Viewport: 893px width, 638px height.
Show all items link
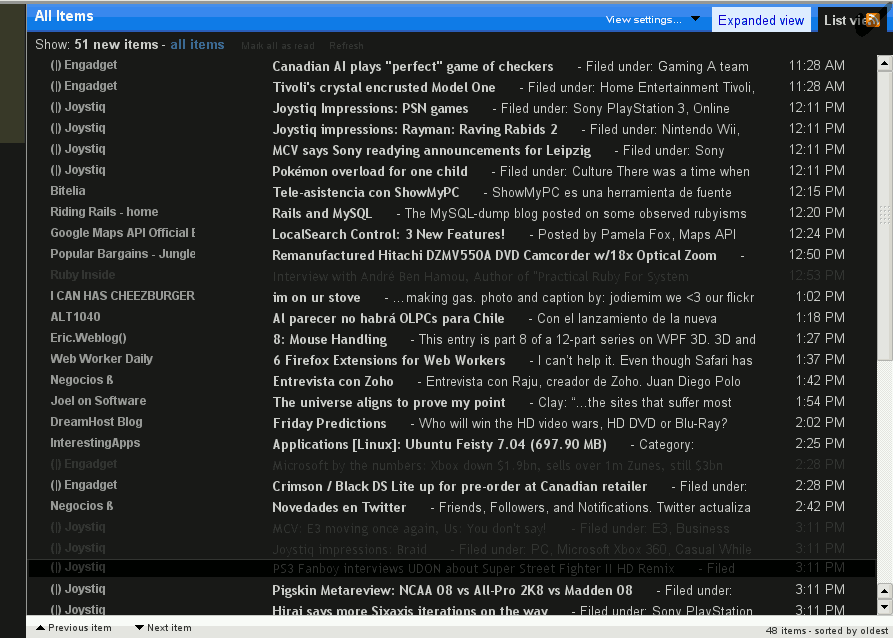(x=197, y=44)
